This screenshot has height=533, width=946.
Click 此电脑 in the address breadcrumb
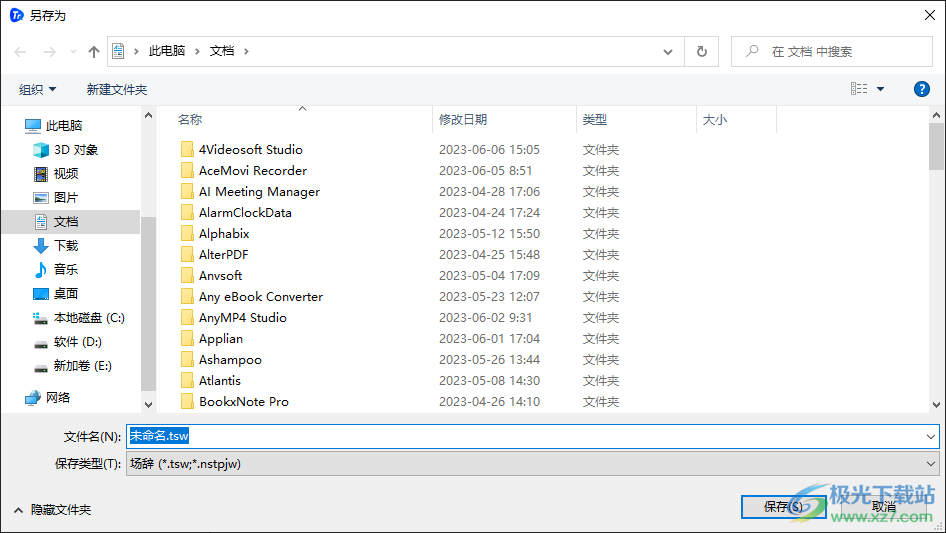(x=167, y=51)
